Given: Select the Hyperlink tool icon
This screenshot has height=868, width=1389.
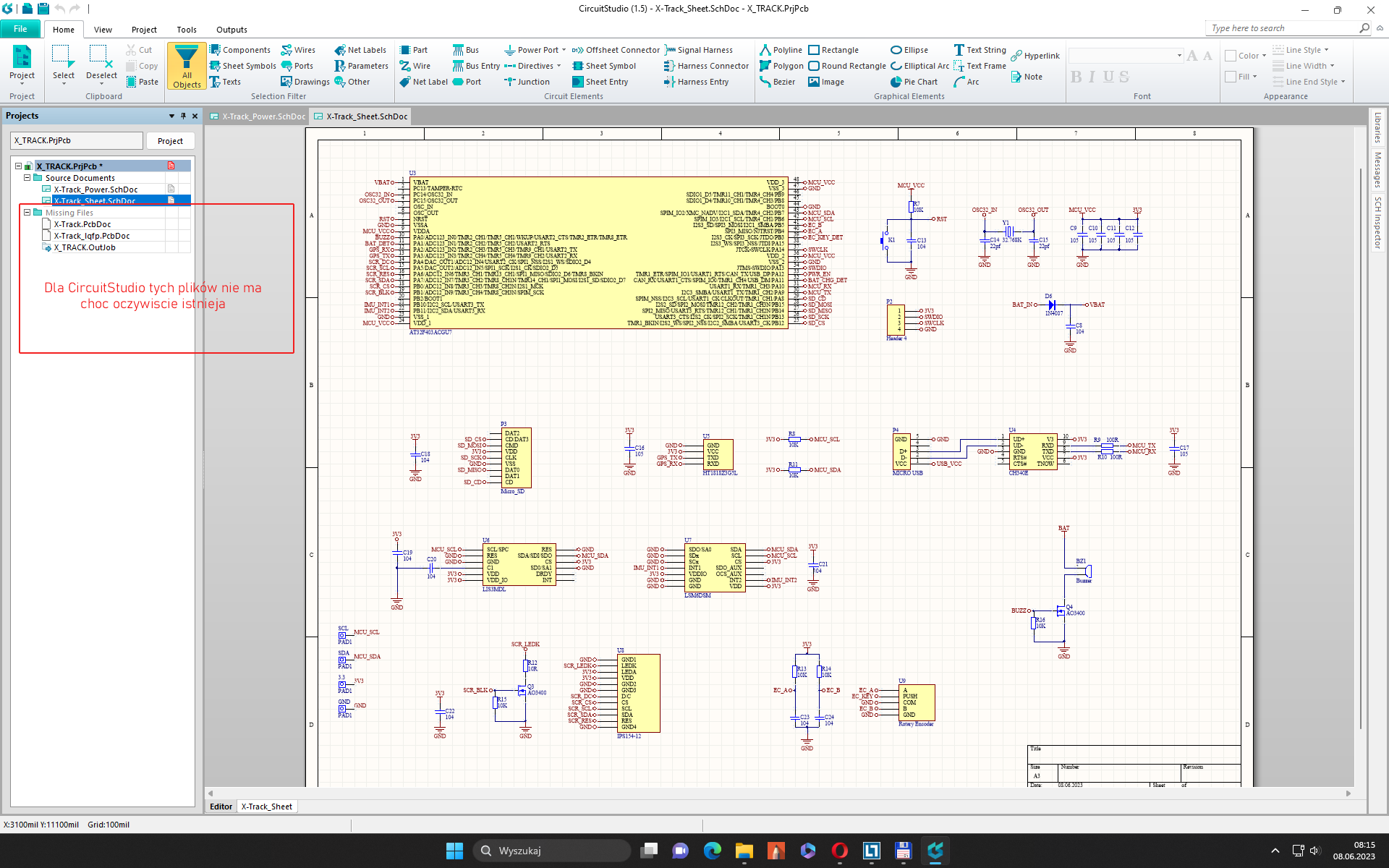Looking at the screenshot, I should coord(1016,56).
